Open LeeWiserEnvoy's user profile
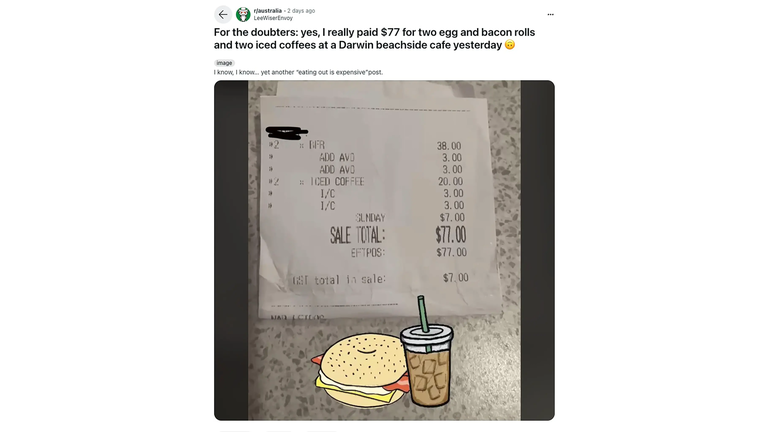768x432 pixels. [273, 18]
